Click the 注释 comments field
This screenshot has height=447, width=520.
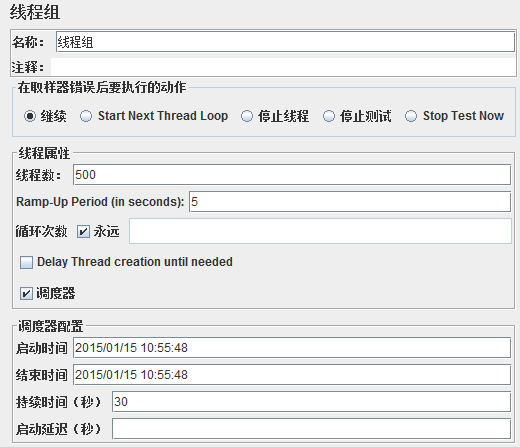point(283,67)
